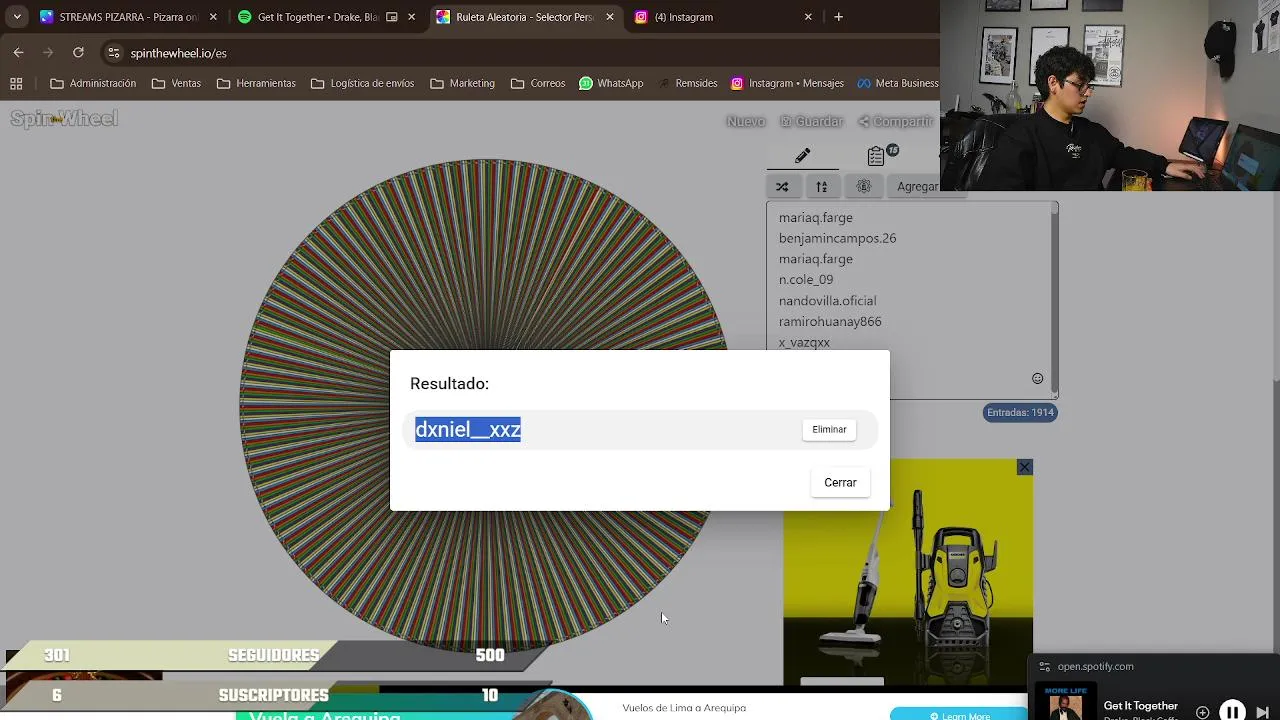Image resolution: width=1280 pixels, height=720 pixels.
Task: Sort the entries alphabetically
Action: [821, 186]
